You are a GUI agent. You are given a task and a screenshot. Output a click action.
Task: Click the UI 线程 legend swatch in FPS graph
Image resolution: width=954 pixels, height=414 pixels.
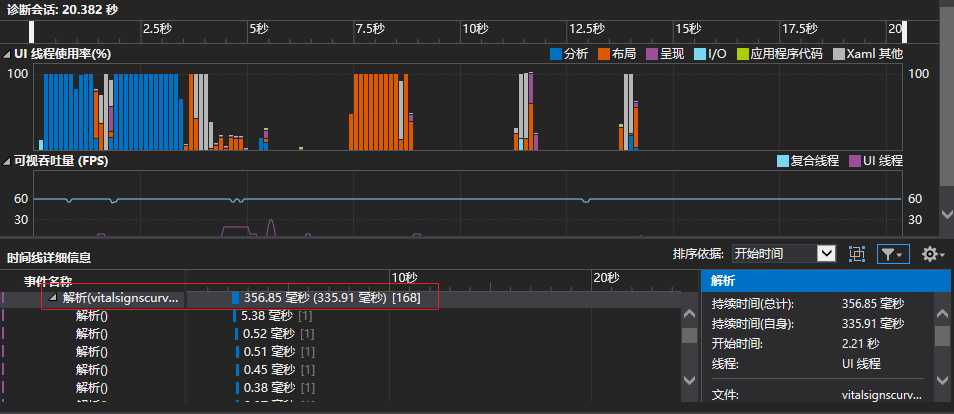(855, 161)
